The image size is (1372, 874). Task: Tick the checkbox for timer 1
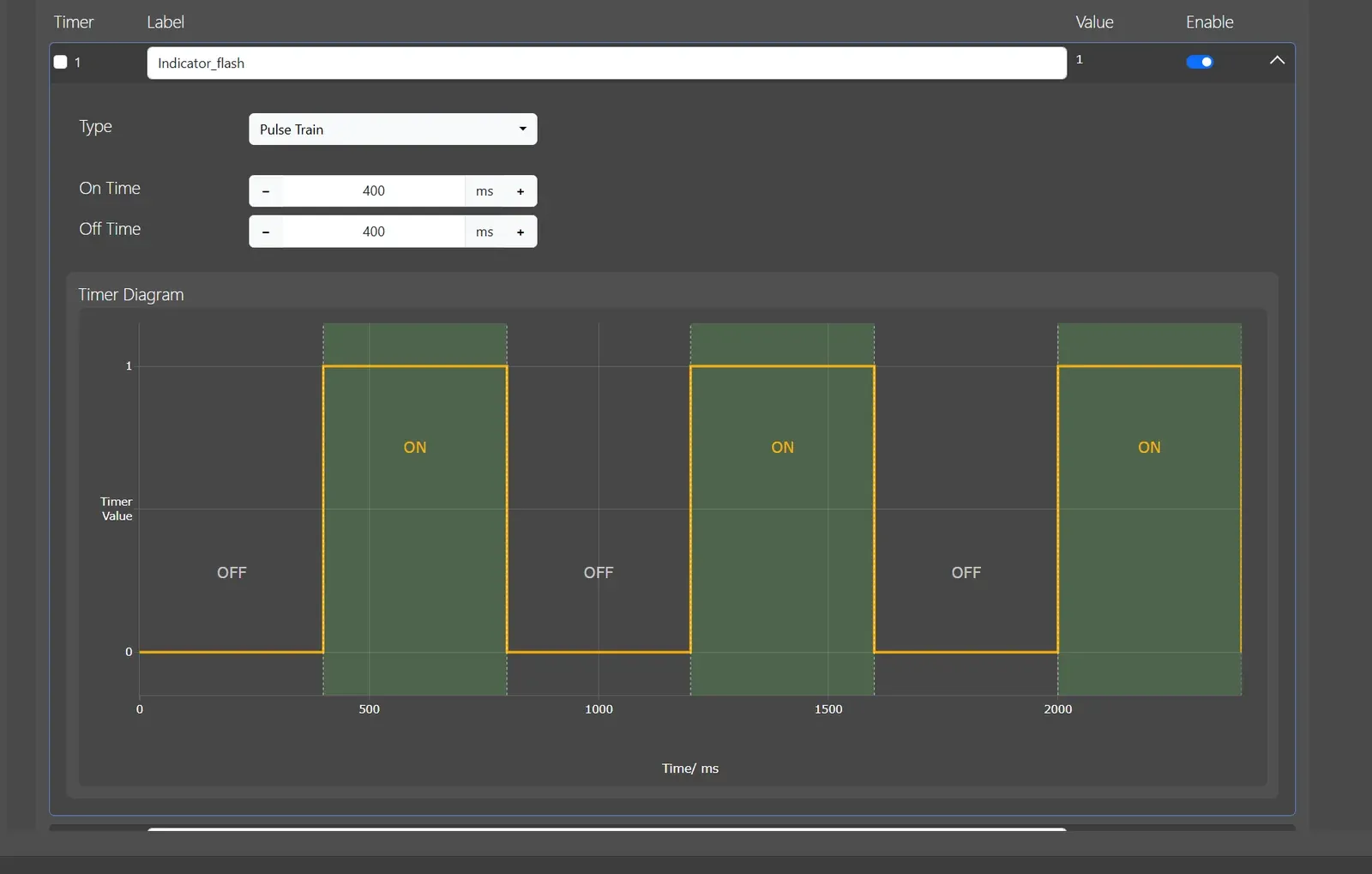click(x=61, y=62)
